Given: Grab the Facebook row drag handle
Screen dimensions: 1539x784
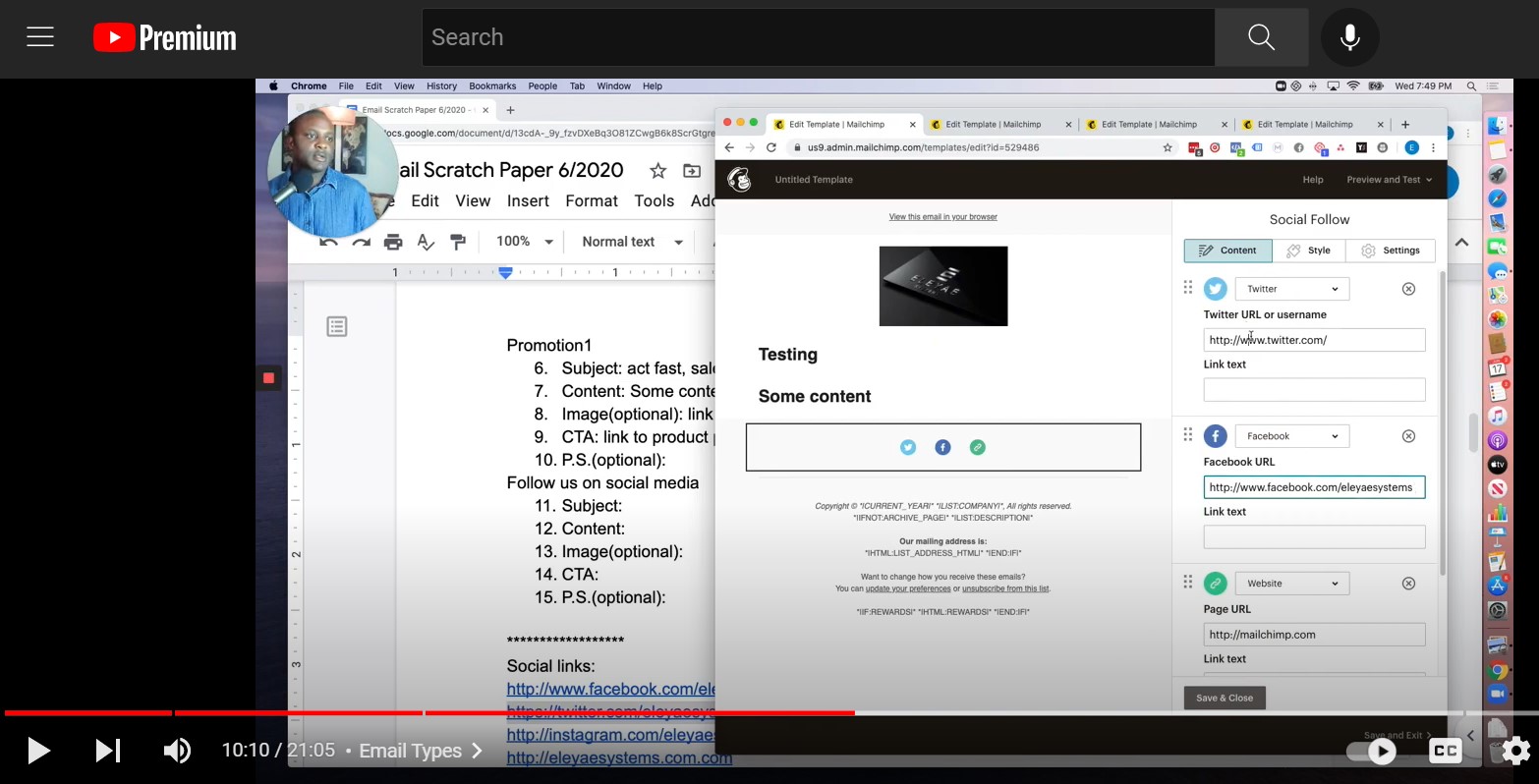Looking at the screenshot, I should (1188, 434).
